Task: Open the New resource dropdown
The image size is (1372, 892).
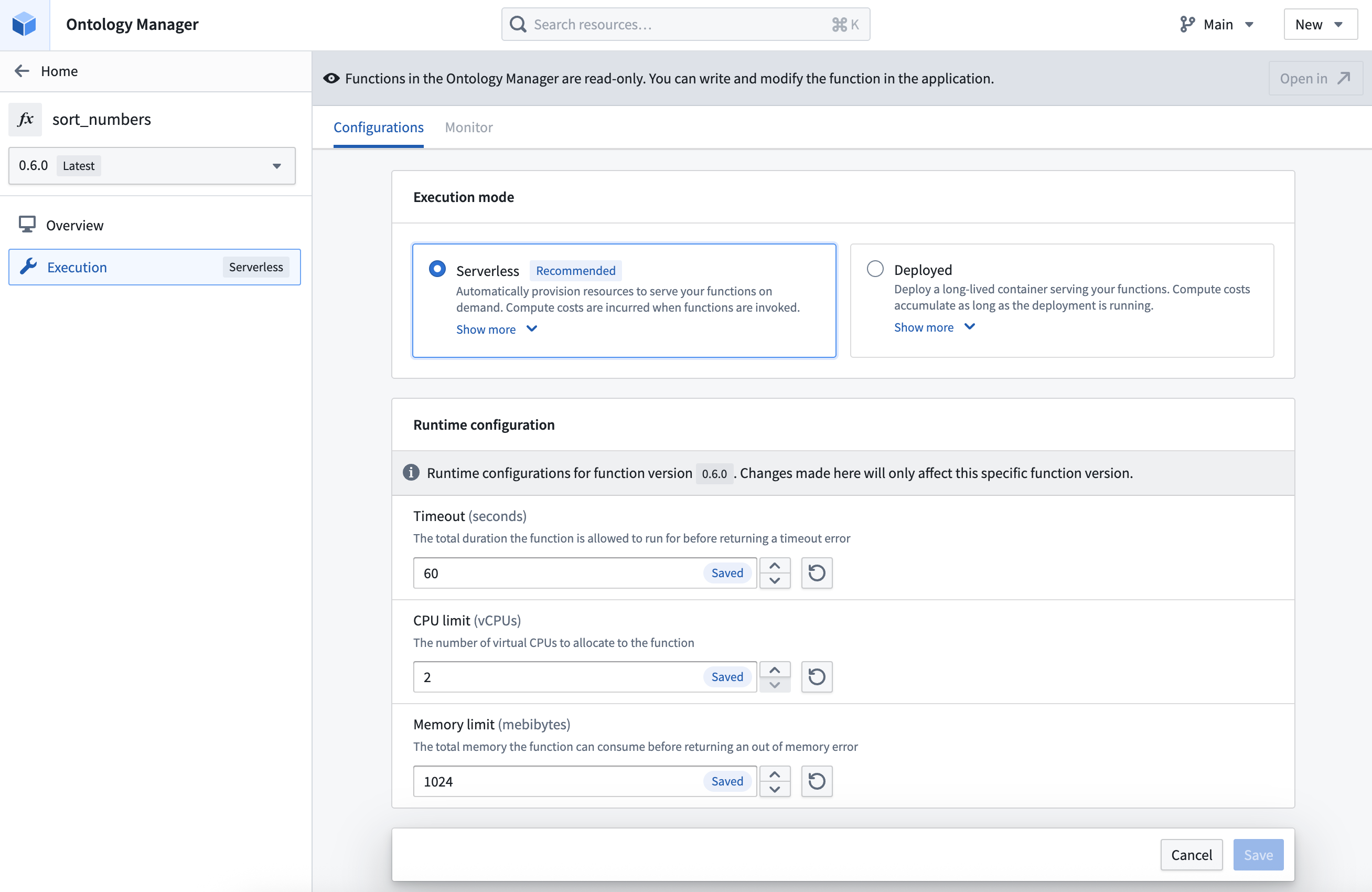Action: [x=1321, y=24]
